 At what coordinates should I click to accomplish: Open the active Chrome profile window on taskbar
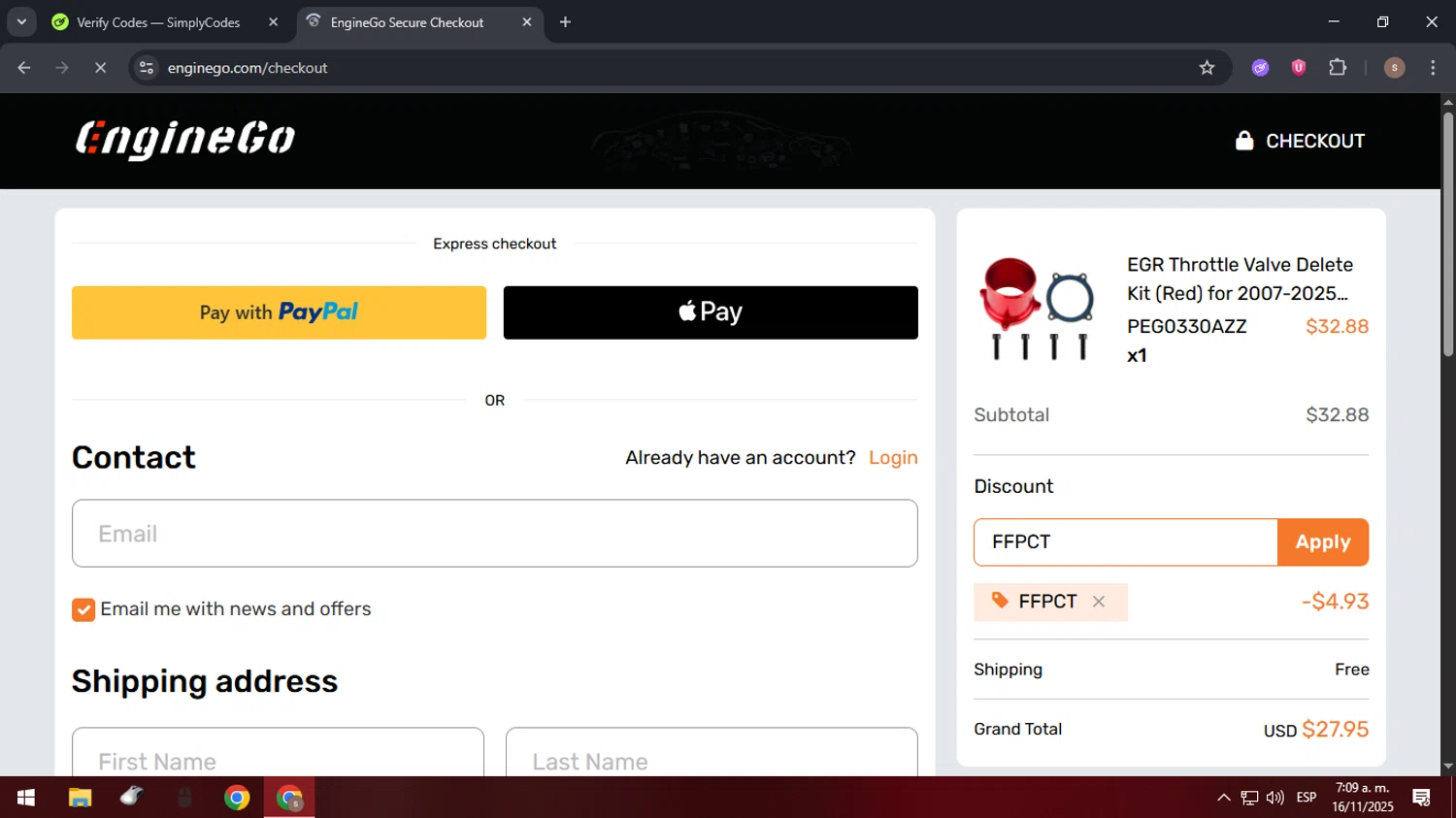click(289, 798)
